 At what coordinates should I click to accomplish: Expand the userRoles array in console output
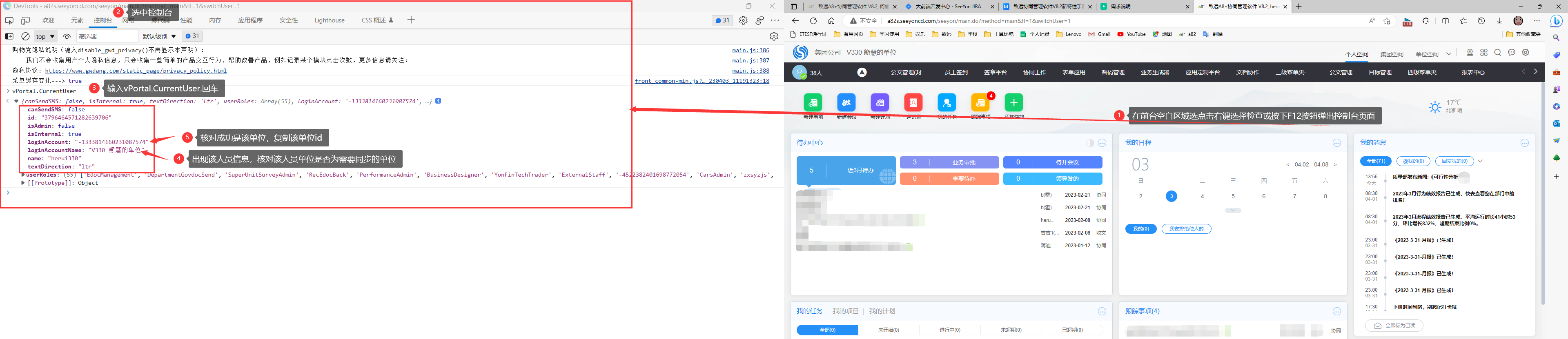point(23,175)
